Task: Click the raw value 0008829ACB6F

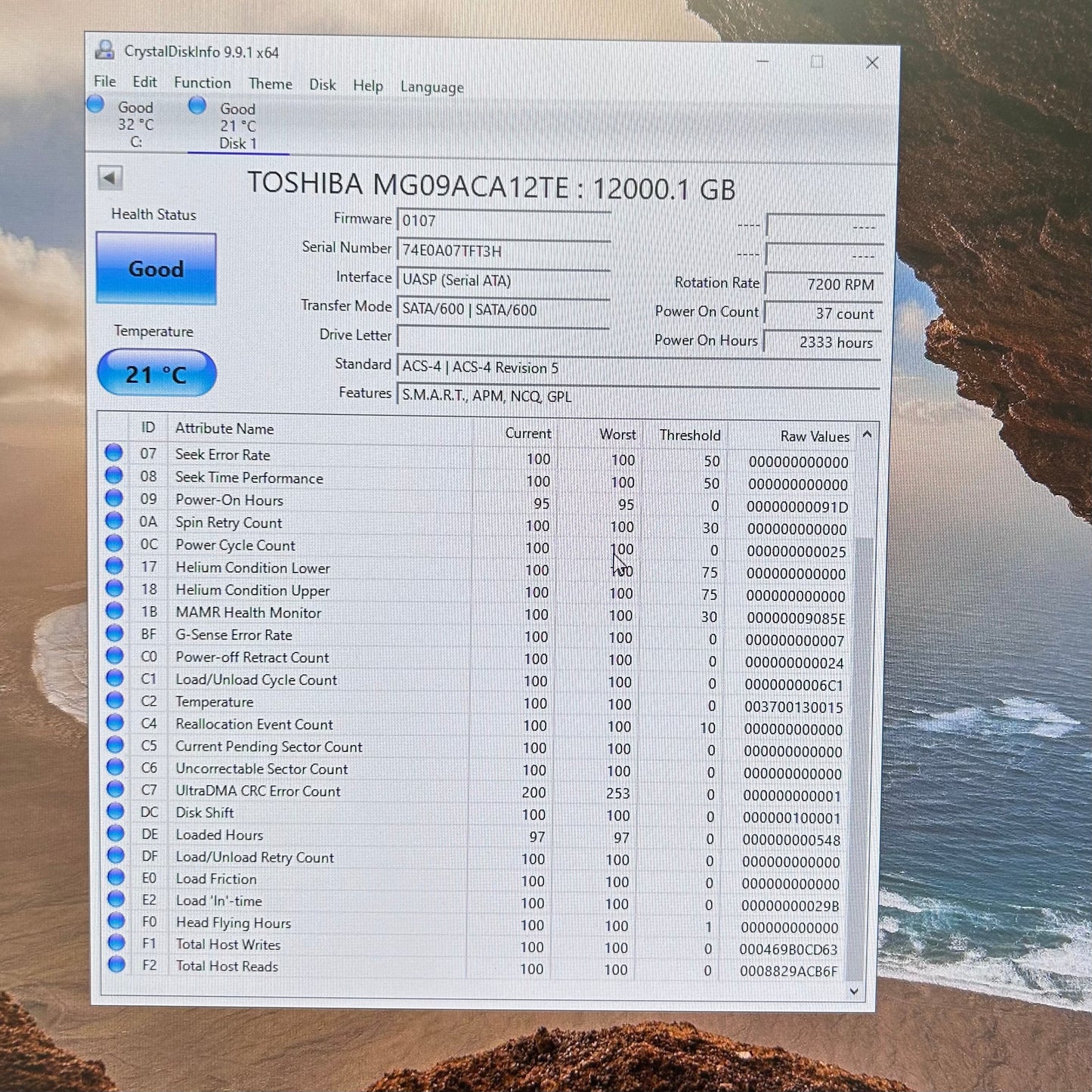Action: point(788,971)
